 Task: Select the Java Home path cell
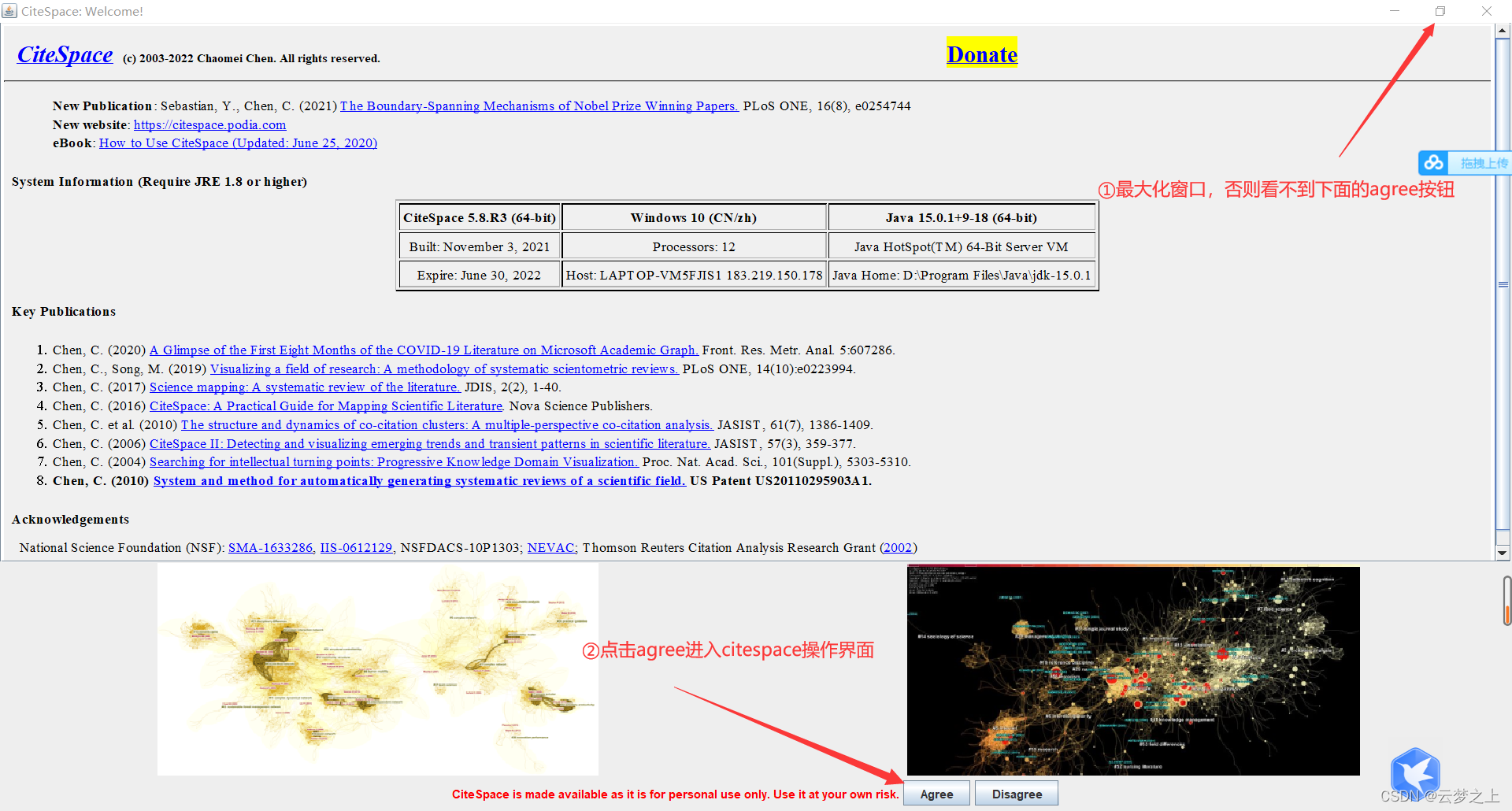[x=962, y=275]
